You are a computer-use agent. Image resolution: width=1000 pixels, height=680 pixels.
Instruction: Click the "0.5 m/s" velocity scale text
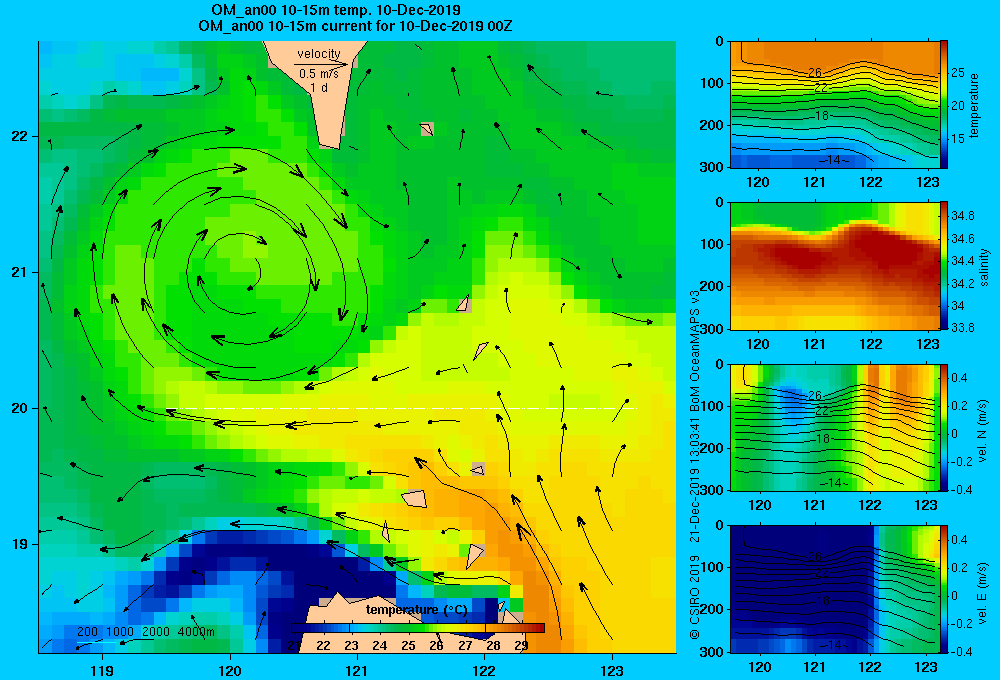(319, 74)
